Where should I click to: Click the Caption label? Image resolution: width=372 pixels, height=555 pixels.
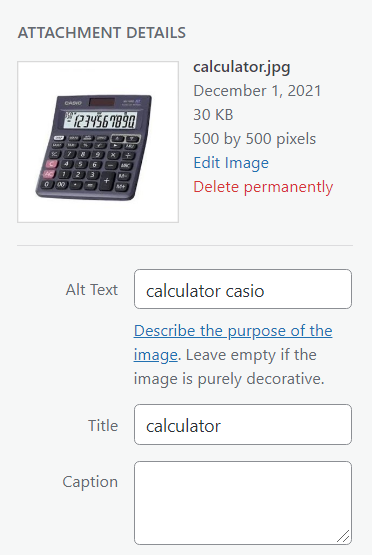coord(90,482)
